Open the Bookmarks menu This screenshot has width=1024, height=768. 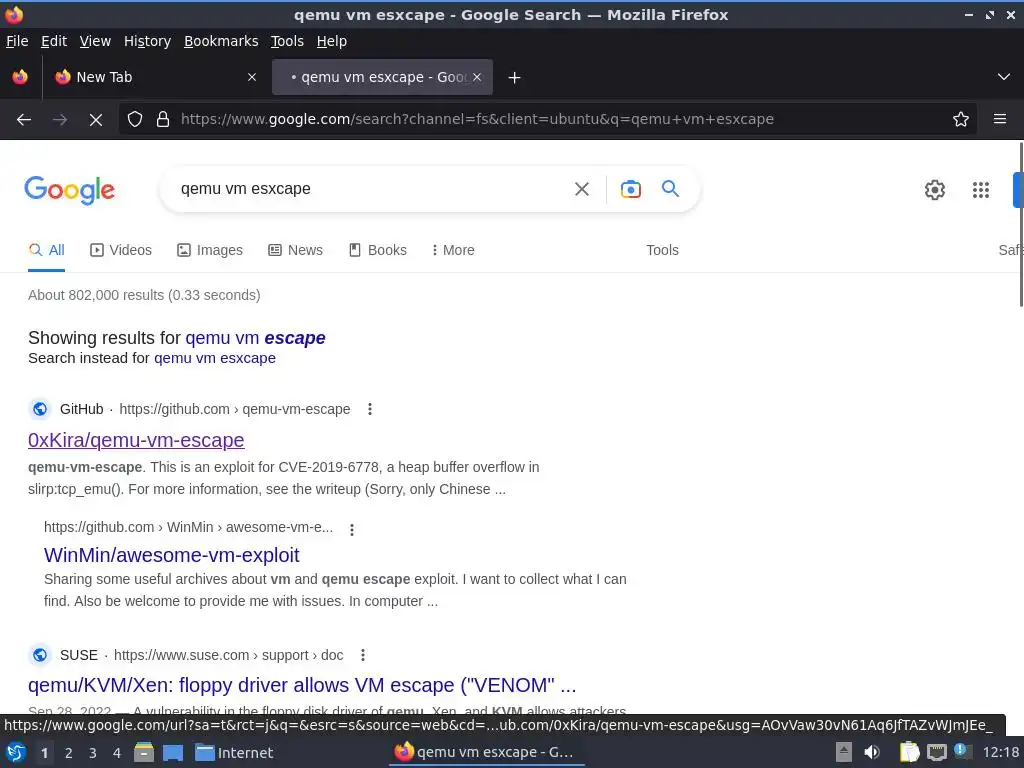(x=221, y=41)
